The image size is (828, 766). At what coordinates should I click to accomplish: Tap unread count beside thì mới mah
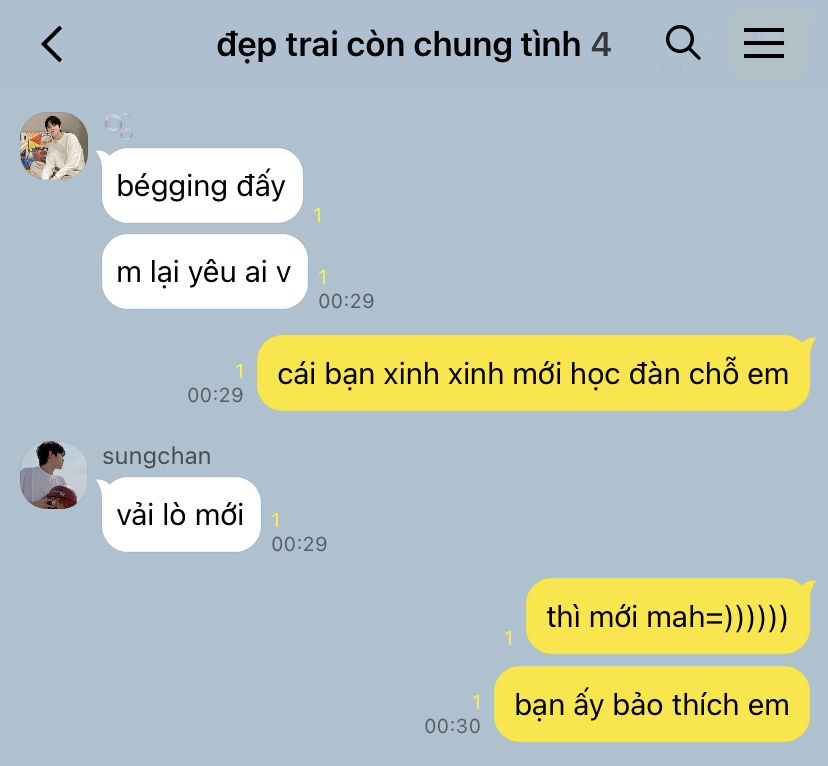[x=509, y=638]
